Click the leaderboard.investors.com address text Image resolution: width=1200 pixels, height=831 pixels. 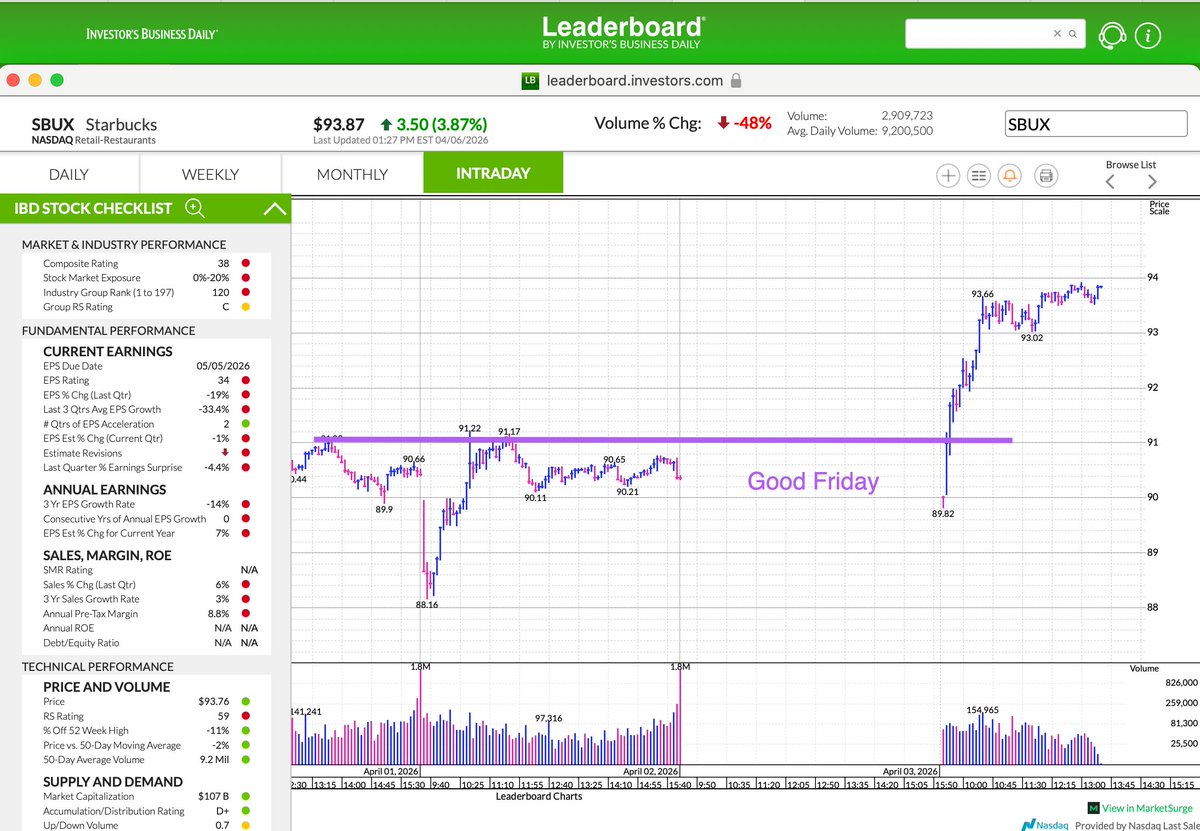pos(635,81)
